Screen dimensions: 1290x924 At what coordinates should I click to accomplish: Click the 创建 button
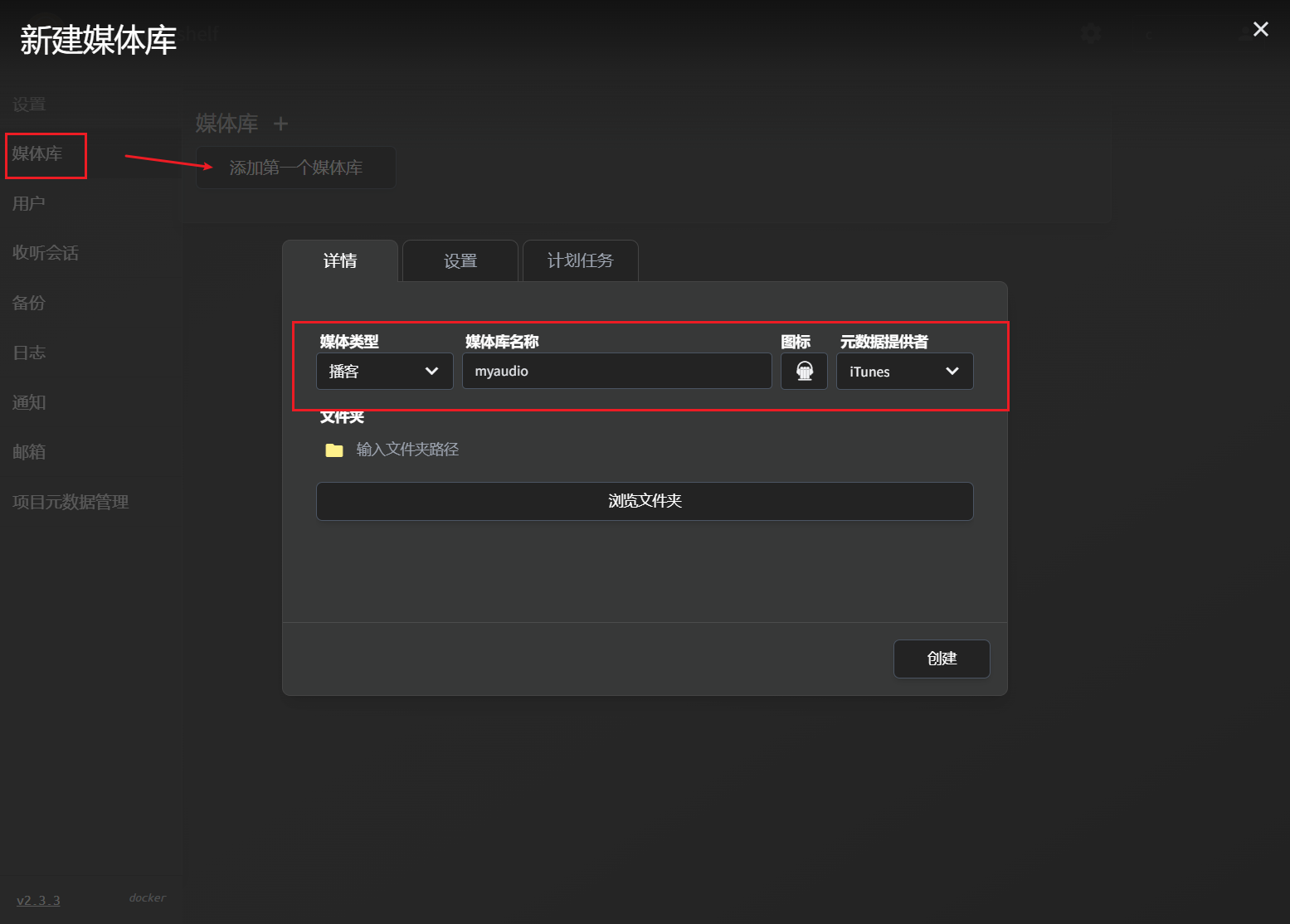pyautogui.click(x=942, y=659)
